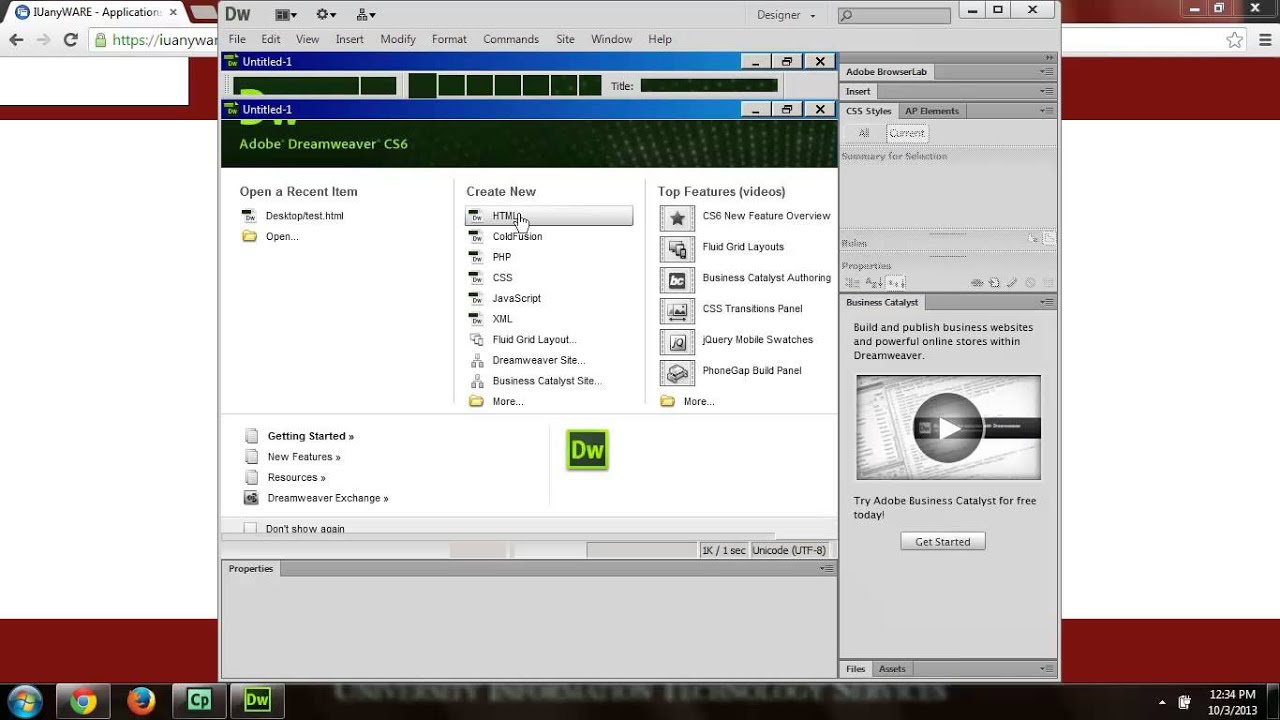Select the Adobe BrowserLab panel tab
This screenshot has height=720, width=1280.
coord(886,72)
